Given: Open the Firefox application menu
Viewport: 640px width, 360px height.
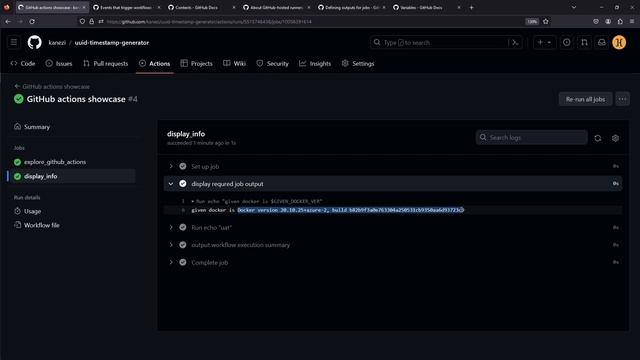Looking at the screenshot, I should coord(632,21).
